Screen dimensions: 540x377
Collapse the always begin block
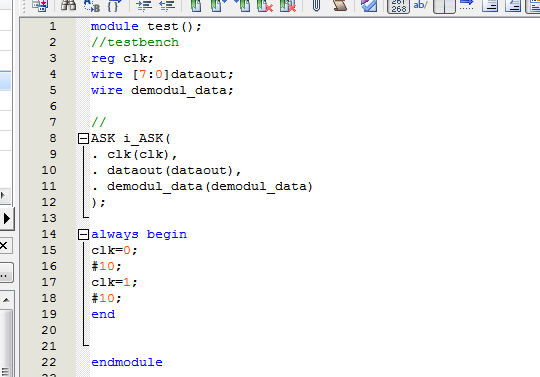click(x=83, y=234)
